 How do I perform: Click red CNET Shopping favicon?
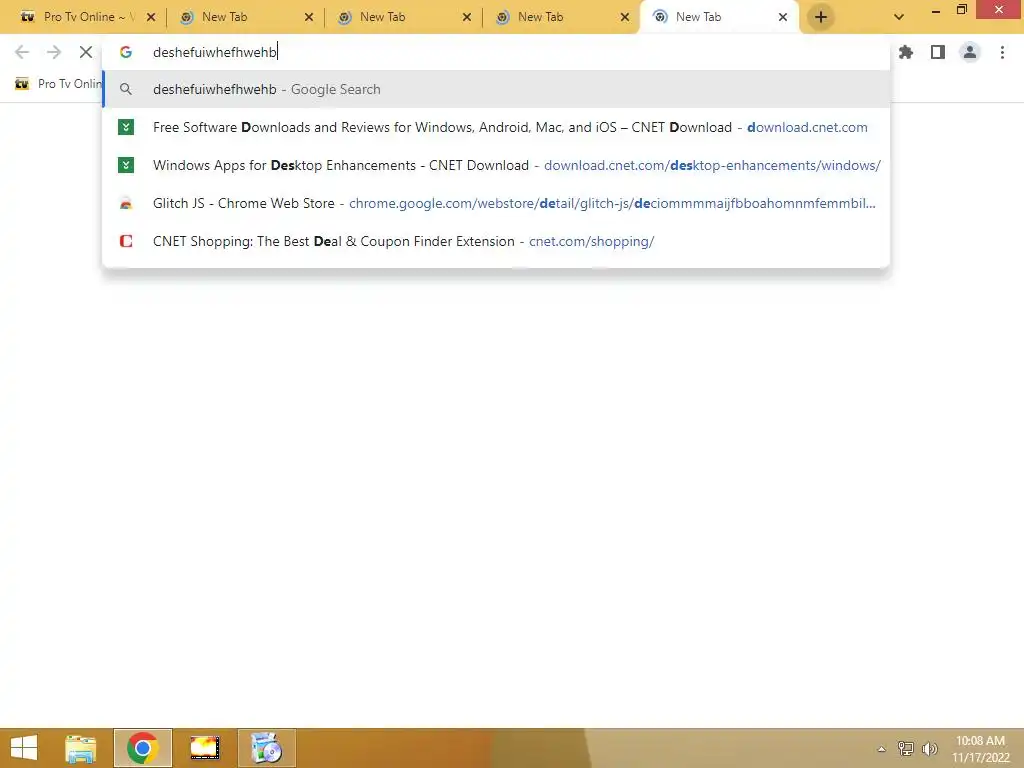[x=126, y=241]
